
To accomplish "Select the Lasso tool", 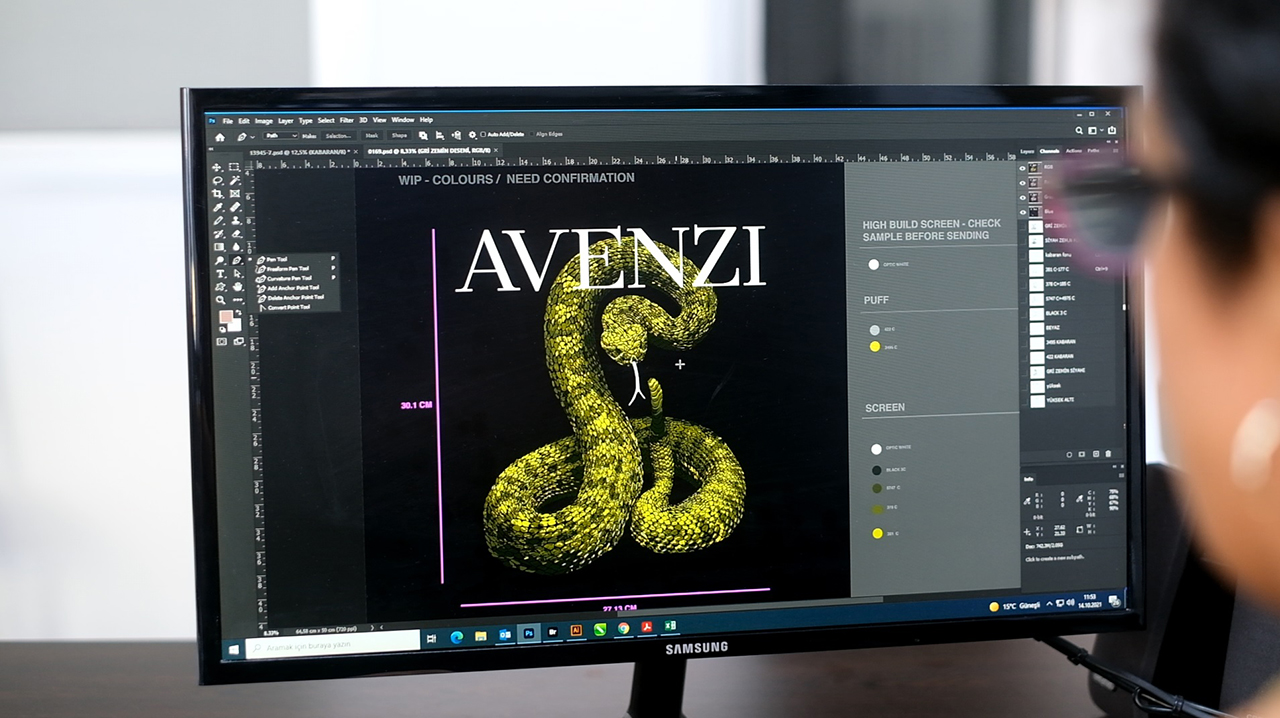I will 217,181.
